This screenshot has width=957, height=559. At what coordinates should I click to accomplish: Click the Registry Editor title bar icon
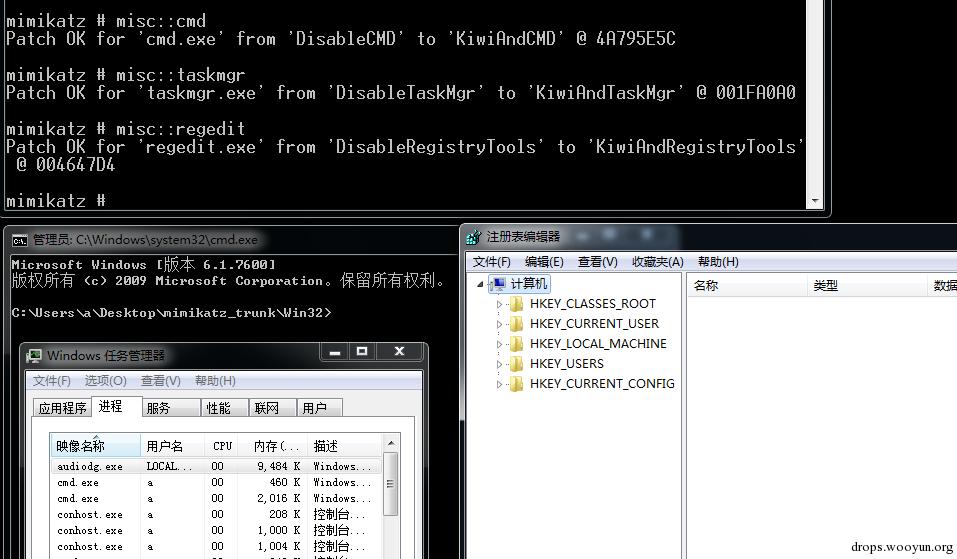[x=473, y=237]
